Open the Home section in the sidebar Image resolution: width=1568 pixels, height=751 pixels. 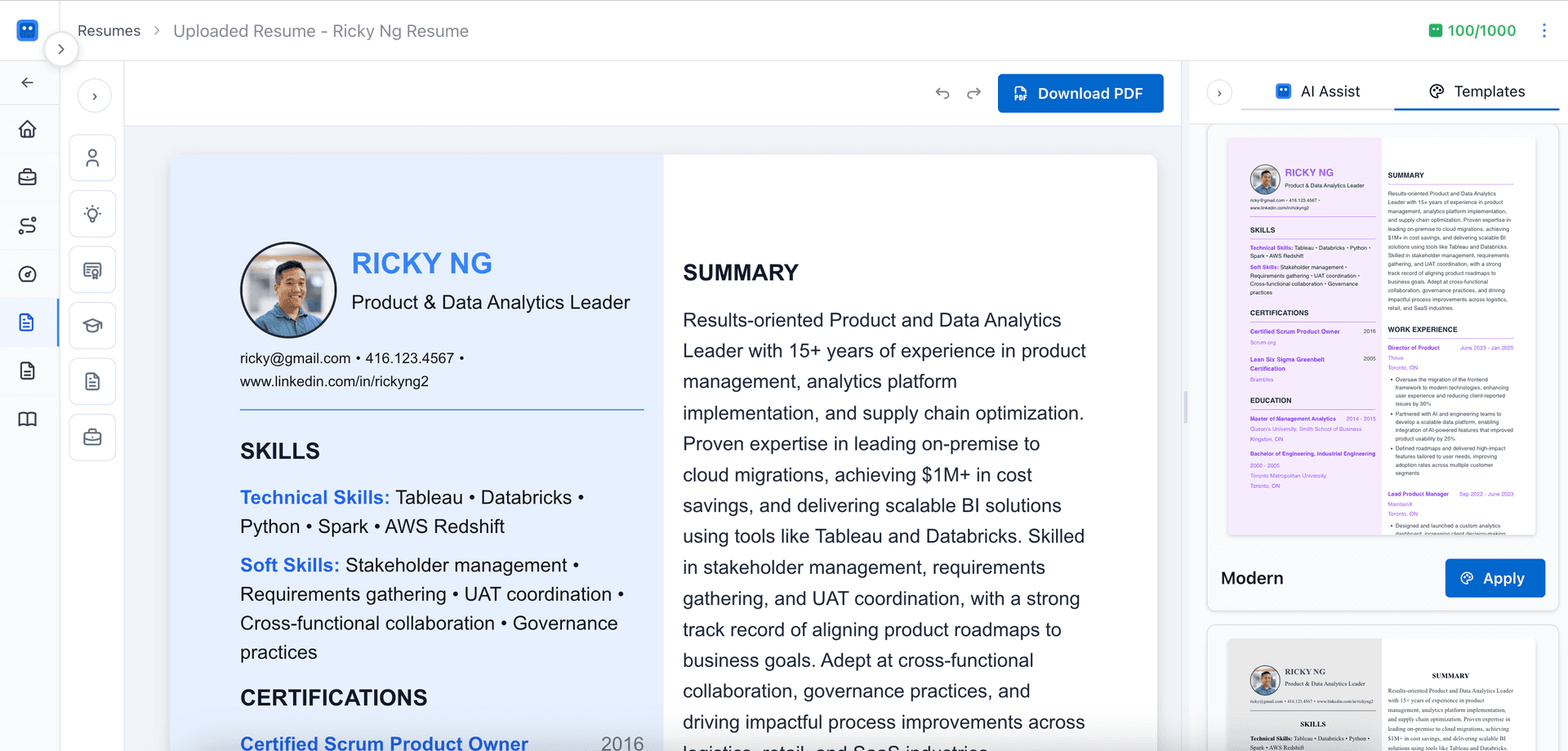(x=28, y=129)
